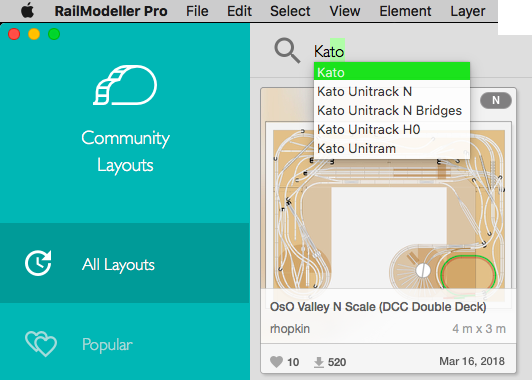The image size is (532, 380).
Task: Click the download icon next to 520
Action: tap(319, 362)
